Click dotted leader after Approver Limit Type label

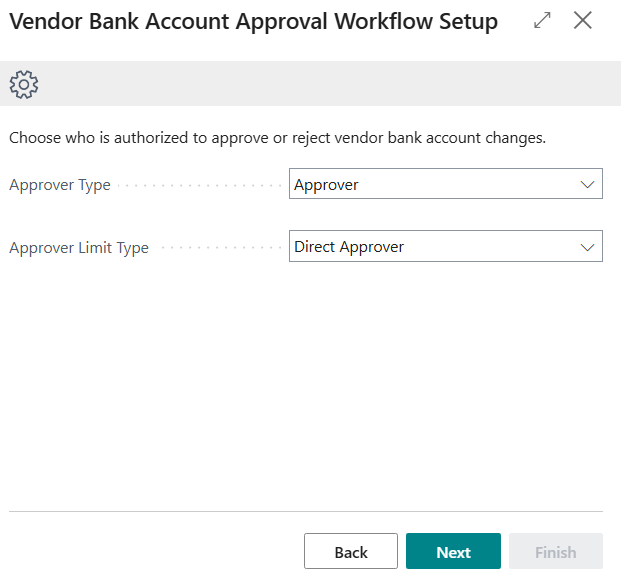pyautogui.click(x=220, y=247)
